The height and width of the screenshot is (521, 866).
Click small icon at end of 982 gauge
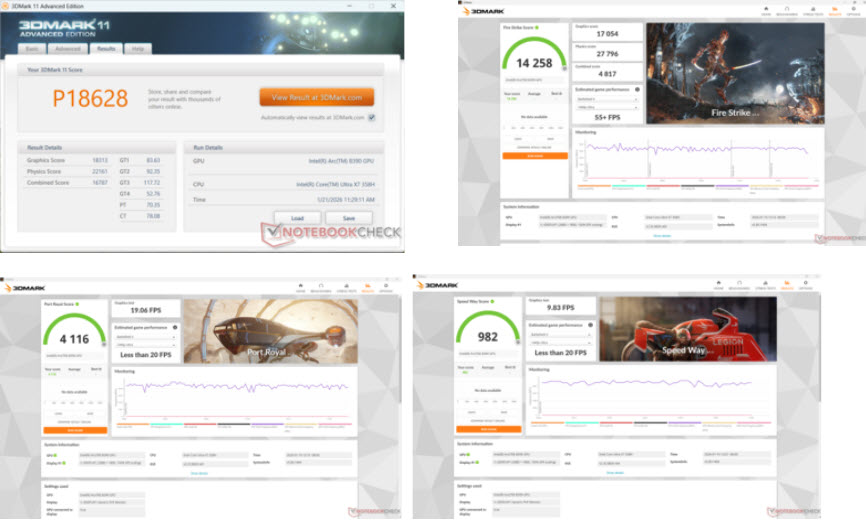(518, 342)
